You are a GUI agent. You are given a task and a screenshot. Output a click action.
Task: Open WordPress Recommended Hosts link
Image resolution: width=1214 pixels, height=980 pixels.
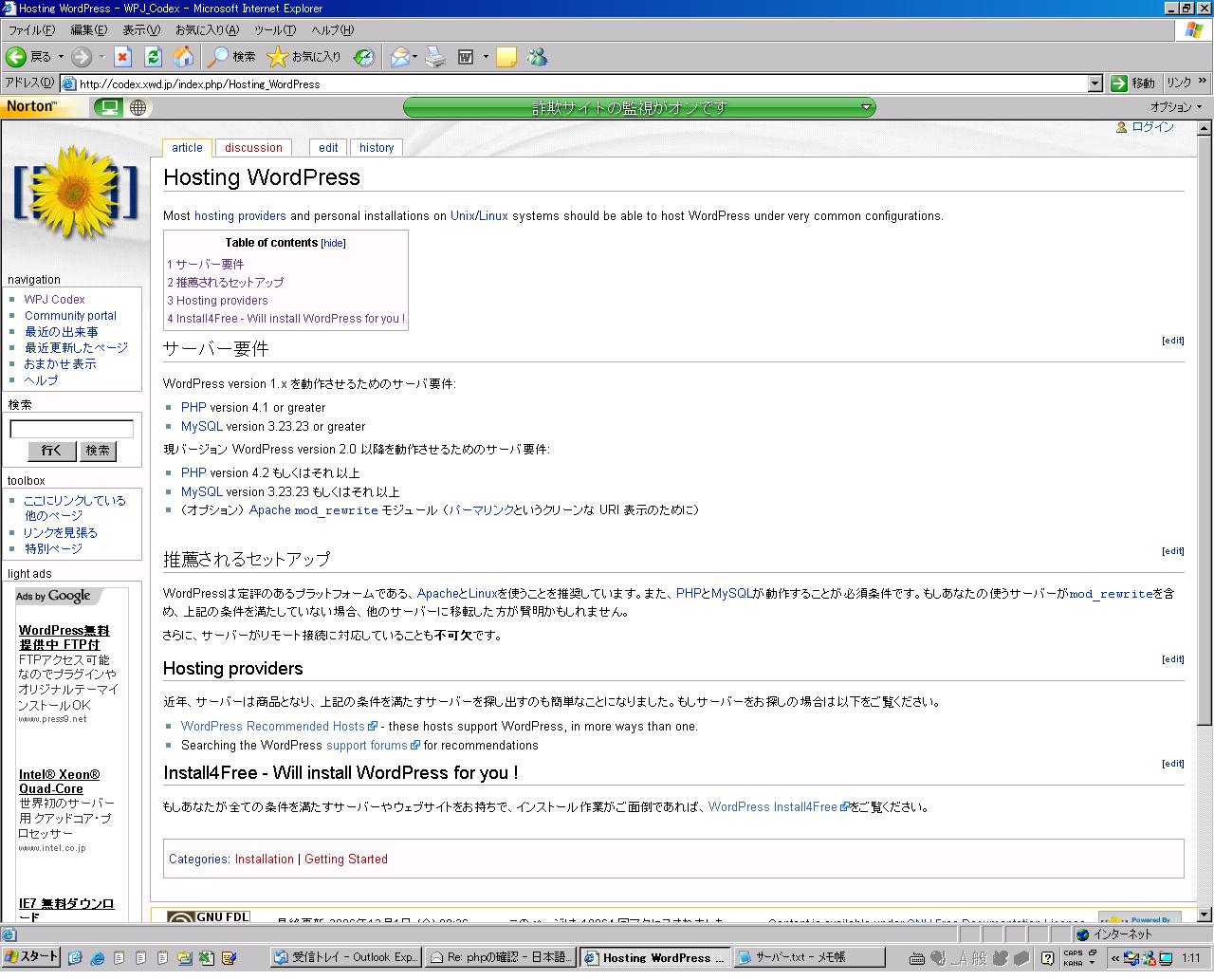pyautogui.click(x=273, y=727)
